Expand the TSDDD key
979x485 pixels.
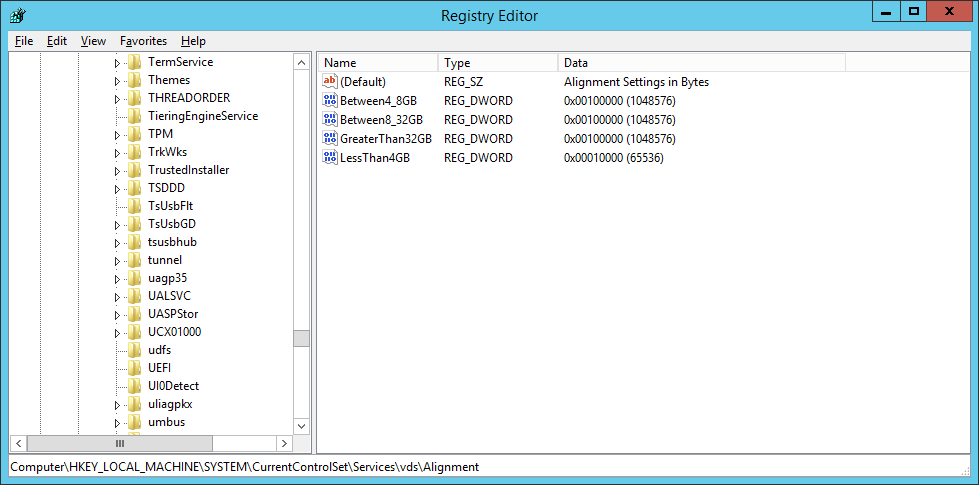117,189
